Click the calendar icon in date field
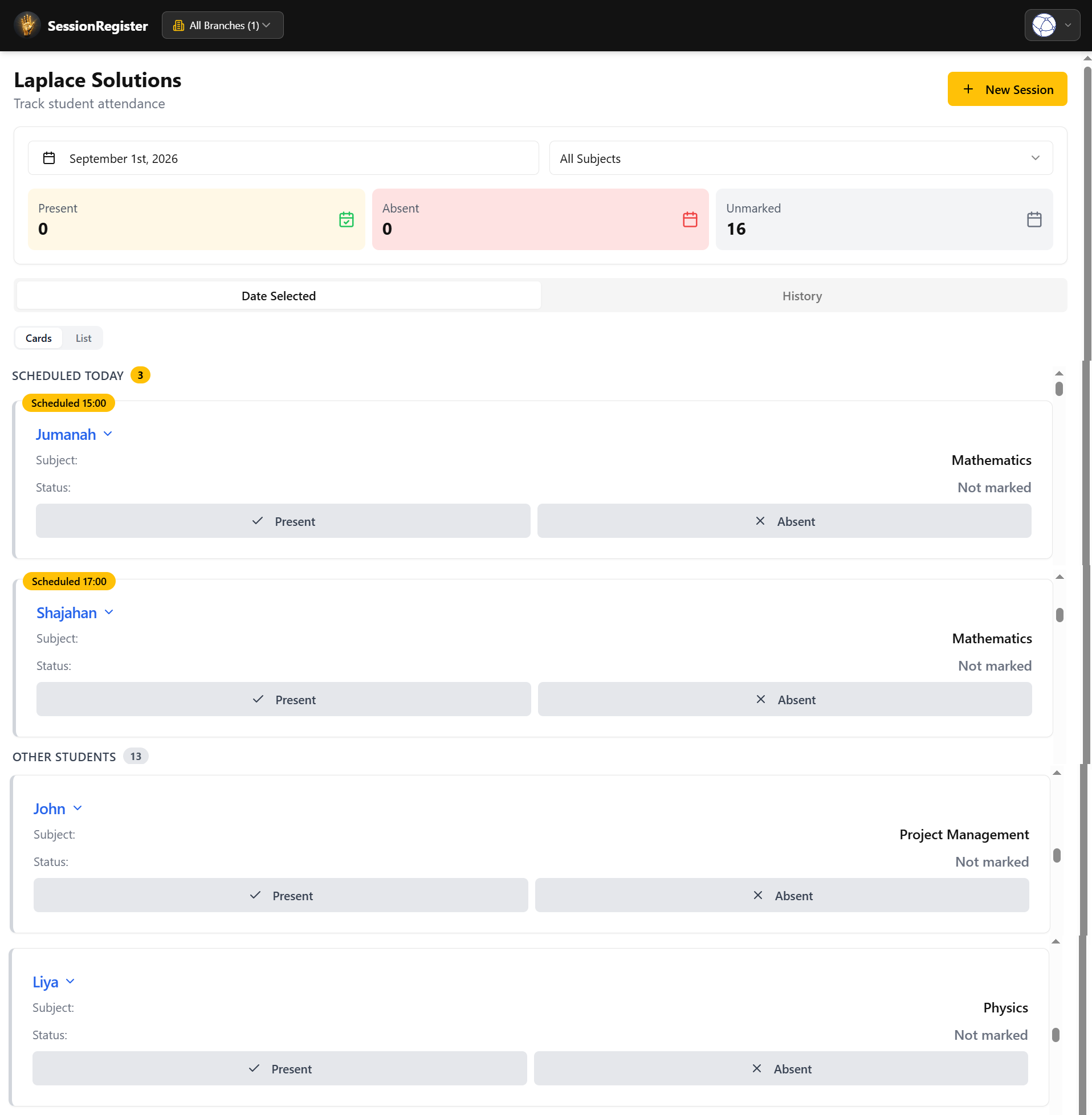The image size is (1092, 1115). pyautogui.click(x=50, y=158)
